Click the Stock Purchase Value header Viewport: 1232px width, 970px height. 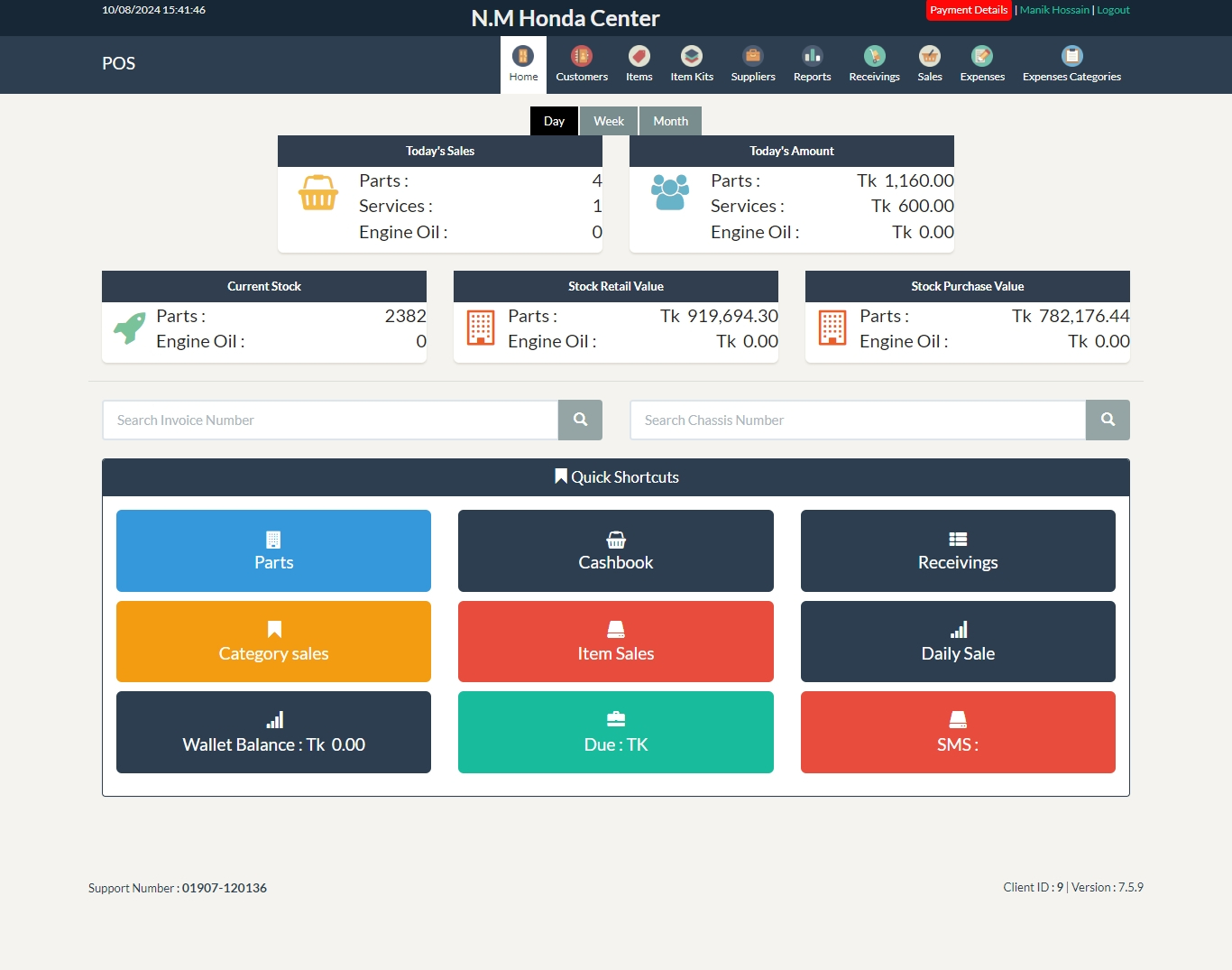968,286
